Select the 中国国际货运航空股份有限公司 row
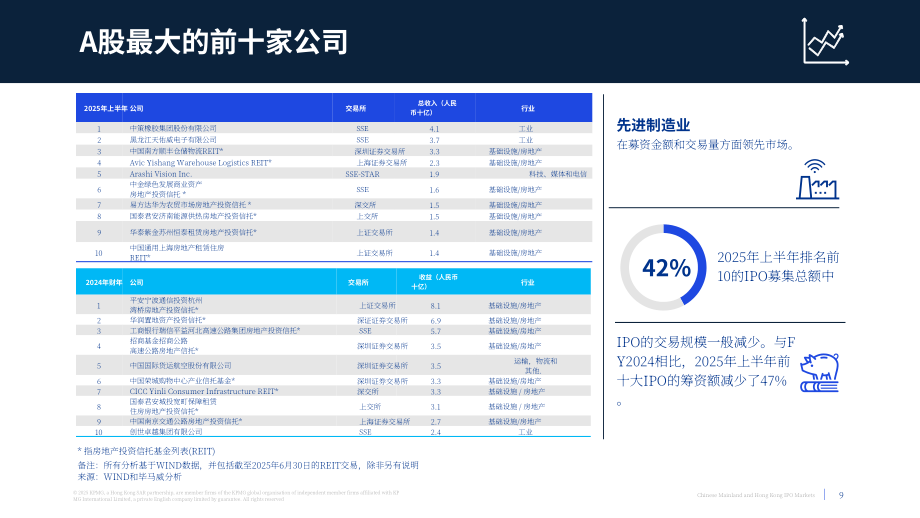Image resolution: width=920 pixels, height=518 pixels. pyautogui.click(x=333, y=365)
